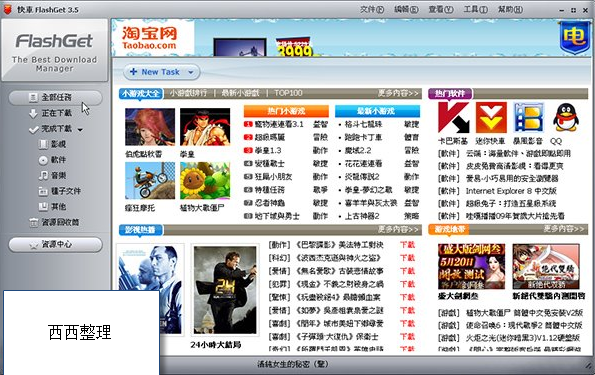Open the 新絕代雙驕 game banner

click(546, 266)
